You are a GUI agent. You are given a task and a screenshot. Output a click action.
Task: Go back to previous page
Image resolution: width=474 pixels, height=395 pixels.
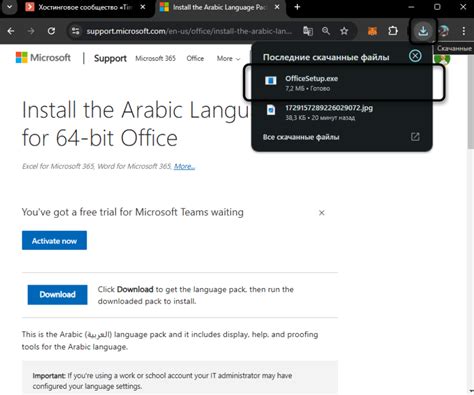(x=11, y=31)
